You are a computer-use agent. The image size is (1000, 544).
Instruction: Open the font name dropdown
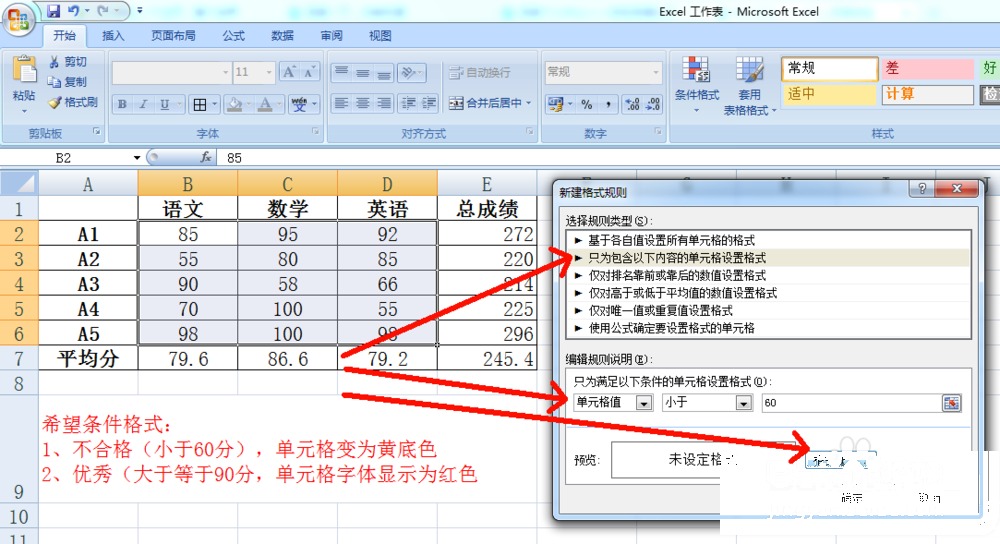pyautogui.click(x=225, y=72)
